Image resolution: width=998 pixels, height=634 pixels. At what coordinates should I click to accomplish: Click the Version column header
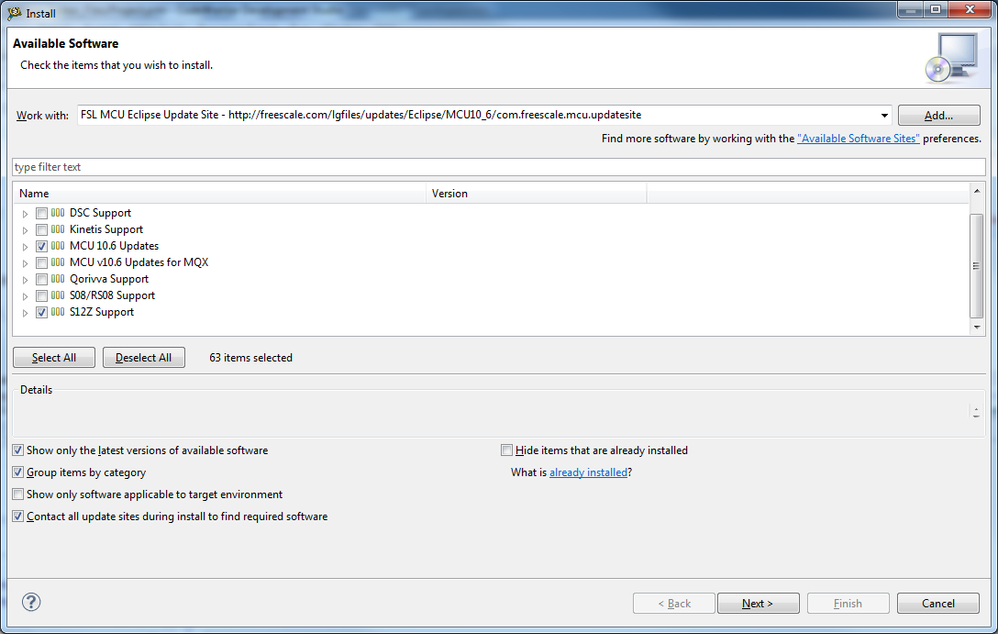click(537, 194)
